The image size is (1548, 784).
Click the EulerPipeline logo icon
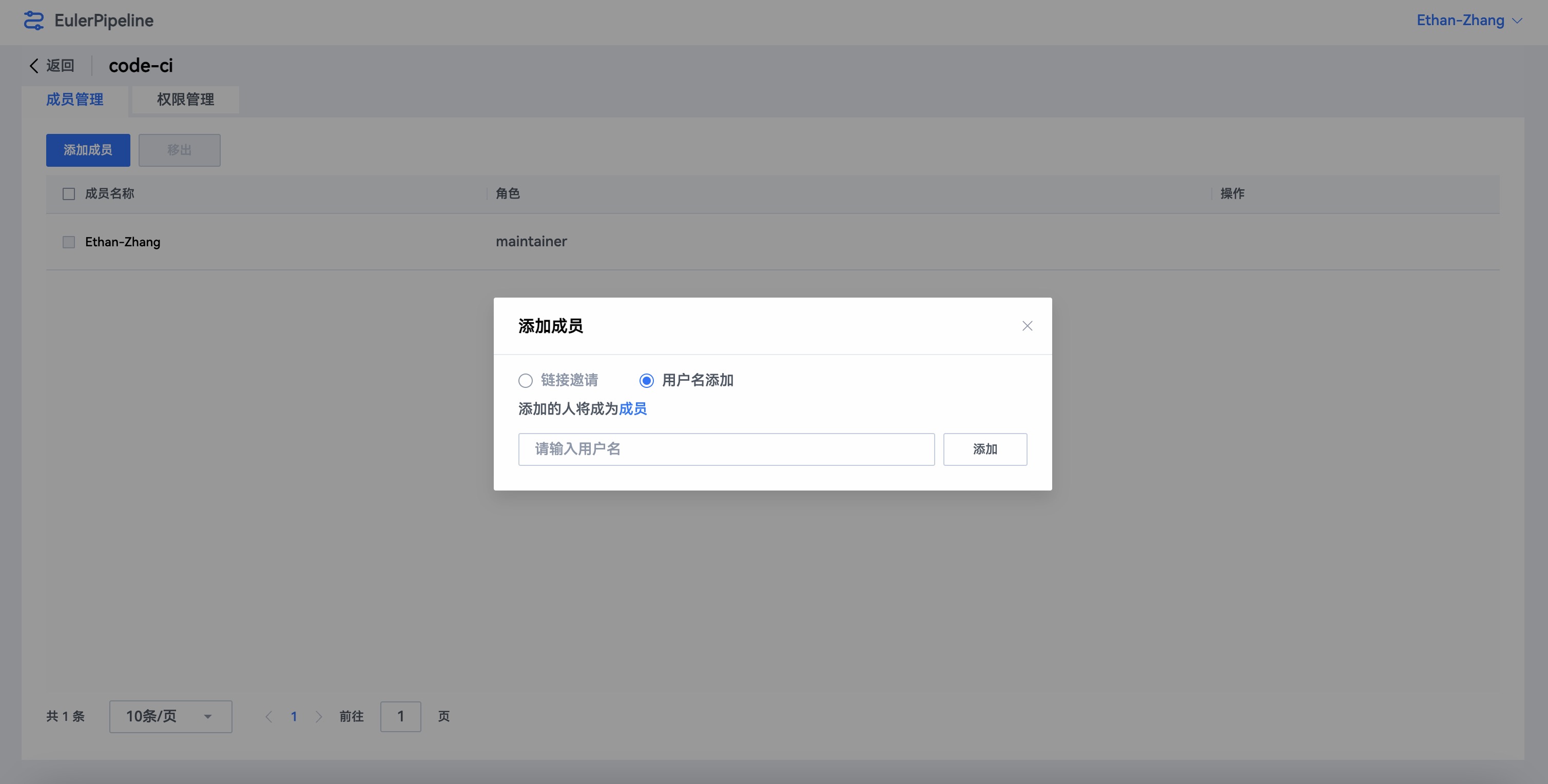(34, 21)
